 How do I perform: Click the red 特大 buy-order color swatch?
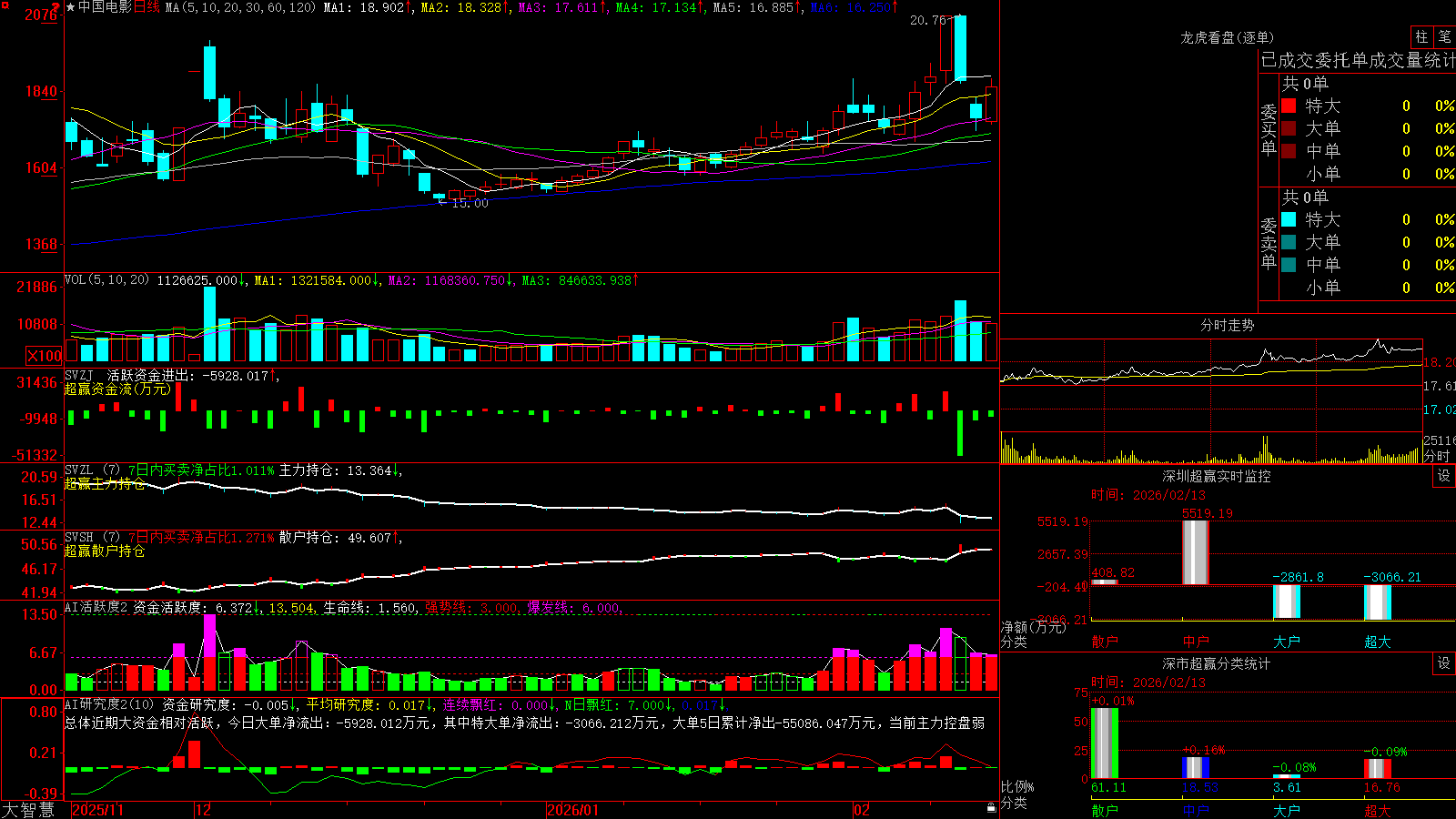click(1289, 106)
